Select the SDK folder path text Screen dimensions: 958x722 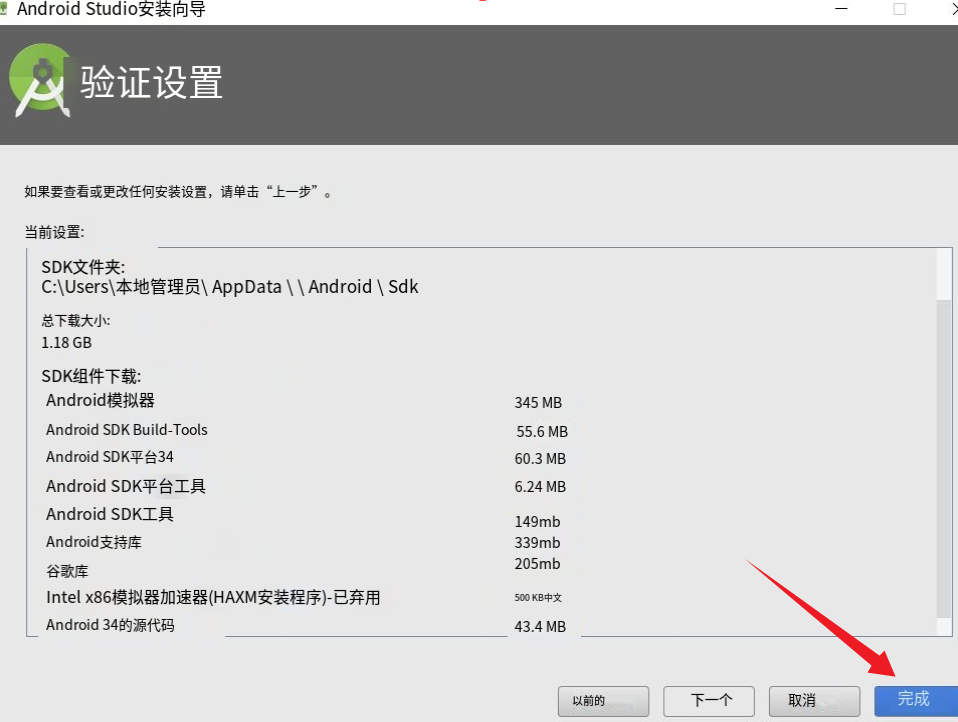point(230,286)
